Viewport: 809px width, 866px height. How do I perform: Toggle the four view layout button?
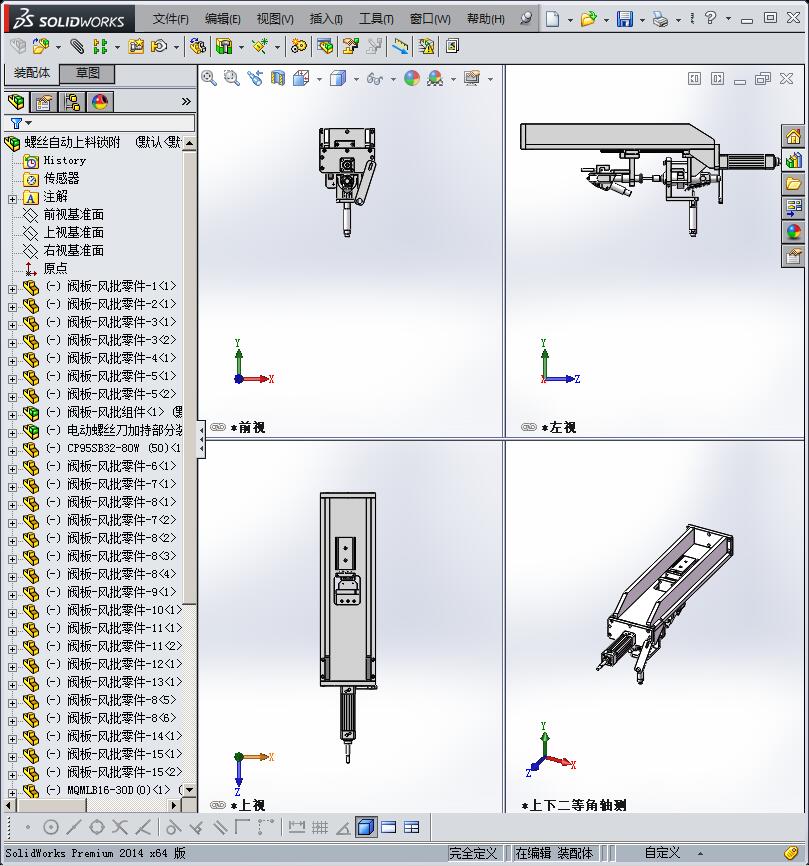[411, 827]
